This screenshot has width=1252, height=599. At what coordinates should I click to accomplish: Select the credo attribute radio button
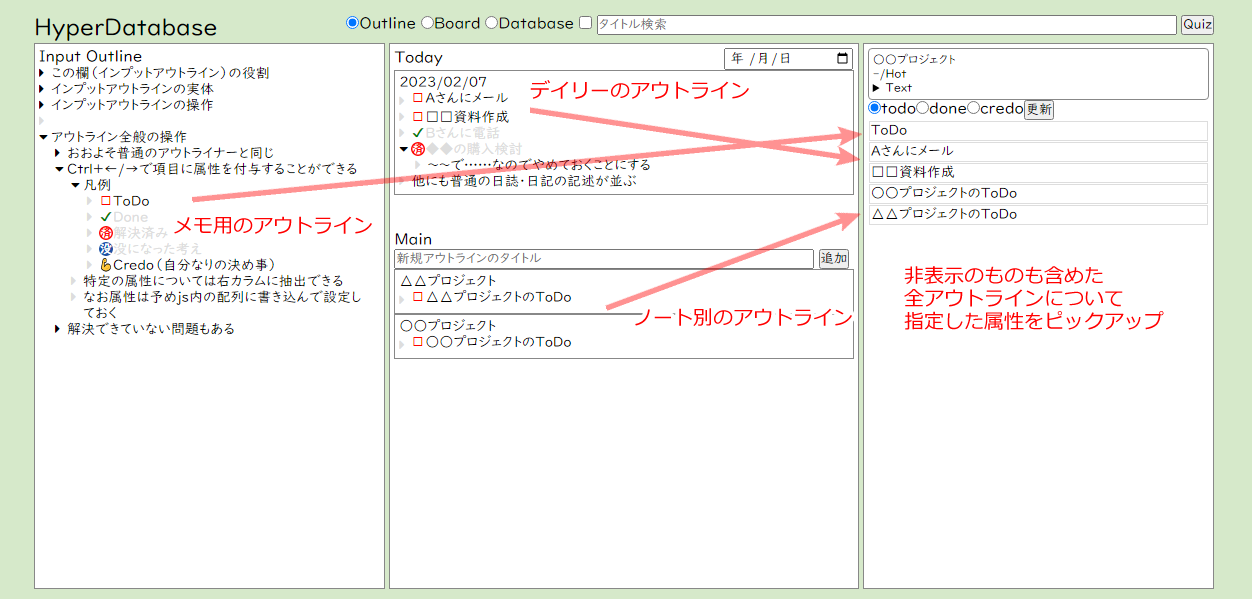pyautogui.click(x=973, y=108)
